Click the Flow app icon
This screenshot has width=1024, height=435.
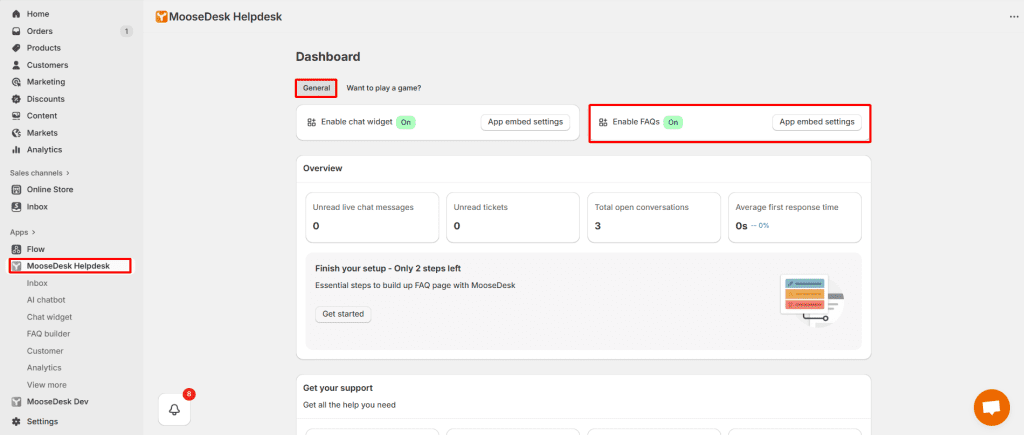(x=16, y=249)
